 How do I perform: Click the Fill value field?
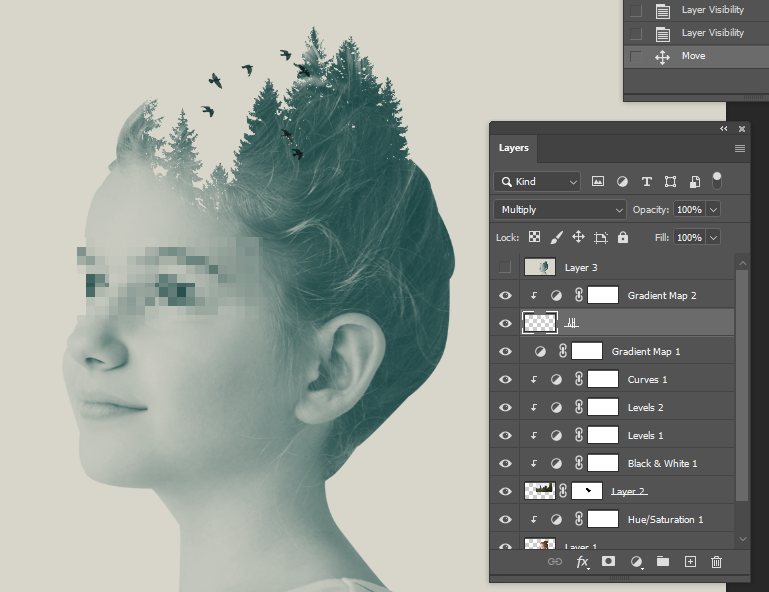point(690,237)
